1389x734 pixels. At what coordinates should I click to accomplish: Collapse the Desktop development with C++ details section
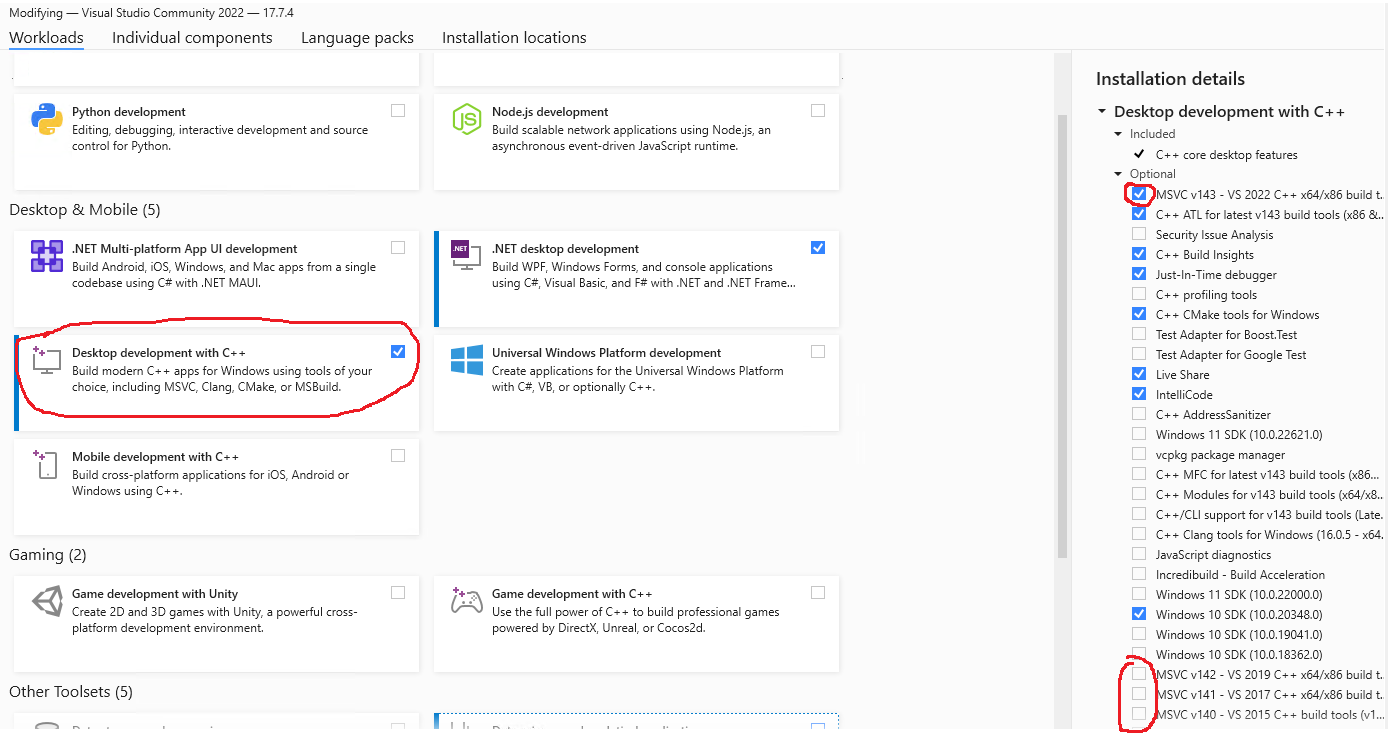click(1102, 112)
